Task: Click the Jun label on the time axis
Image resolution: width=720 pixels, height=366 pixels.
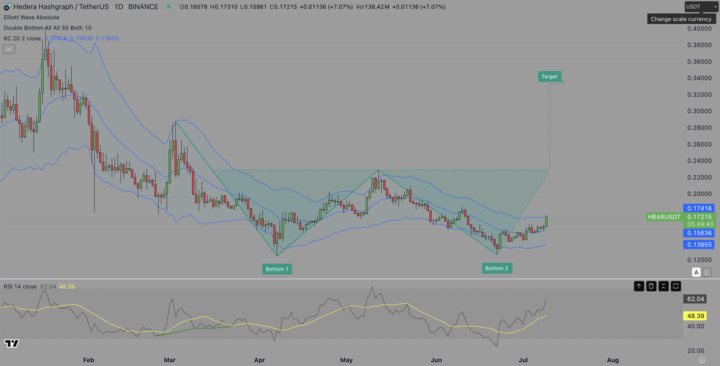Action: (x=436, y=360)
